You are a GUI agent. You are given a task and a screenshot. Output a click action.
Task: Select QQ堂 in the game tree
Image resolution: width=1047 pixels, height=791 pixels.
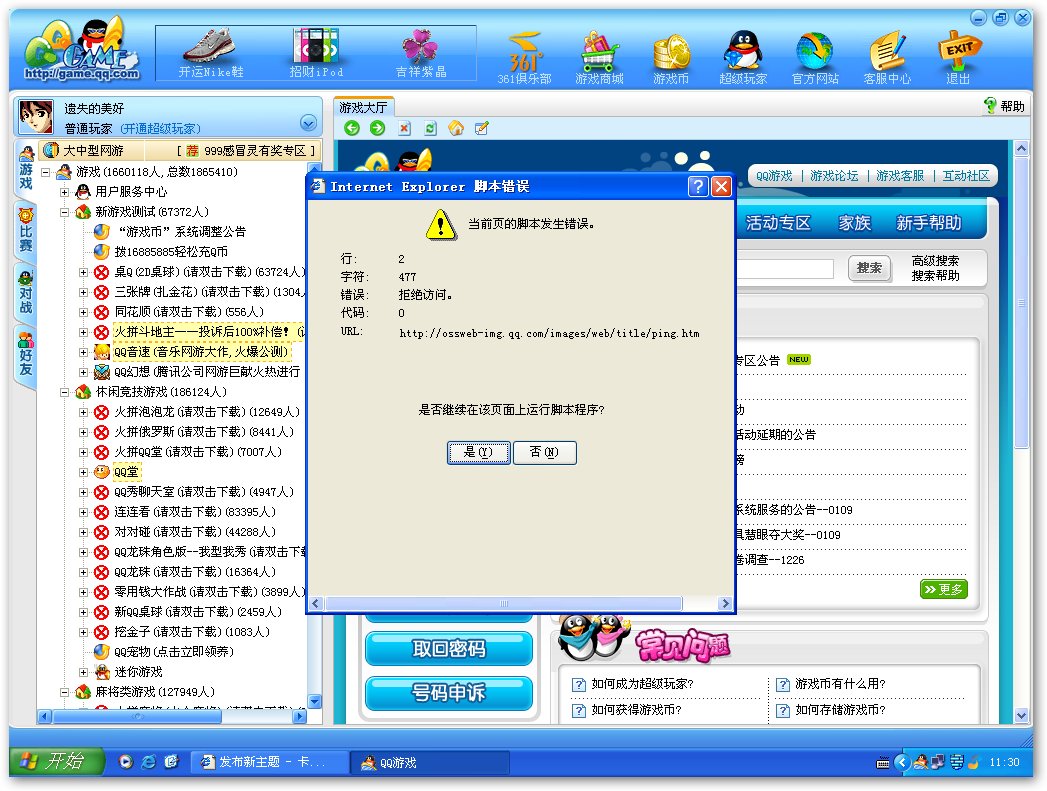point(126,472)
